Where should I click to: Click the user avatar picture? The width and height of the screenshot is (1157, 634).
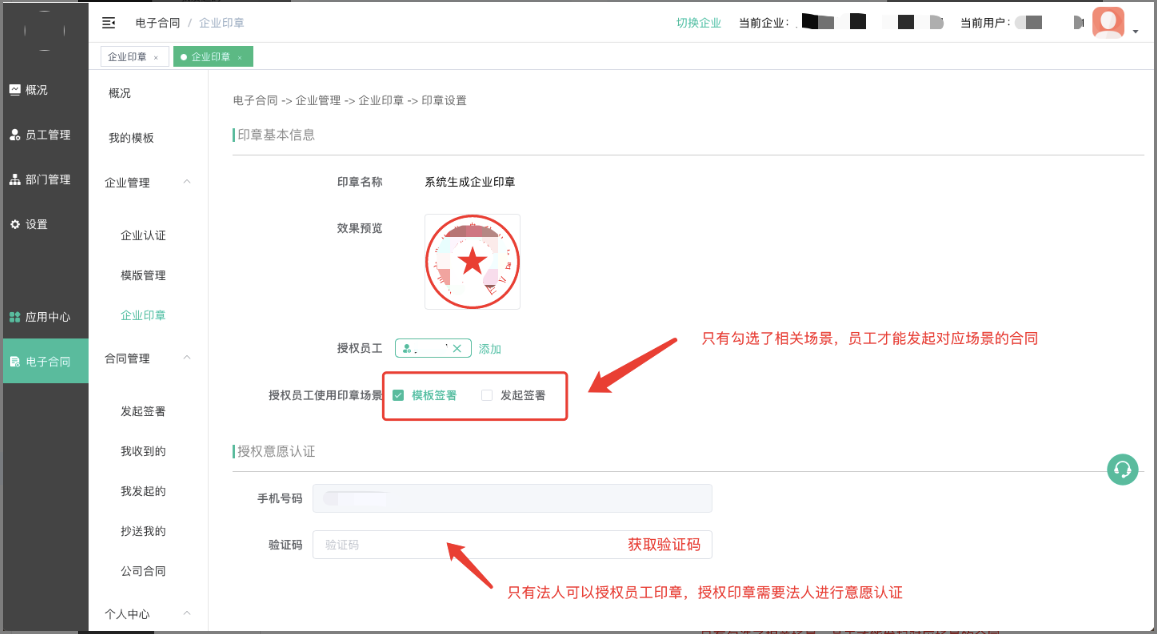tap(1107, 22)
